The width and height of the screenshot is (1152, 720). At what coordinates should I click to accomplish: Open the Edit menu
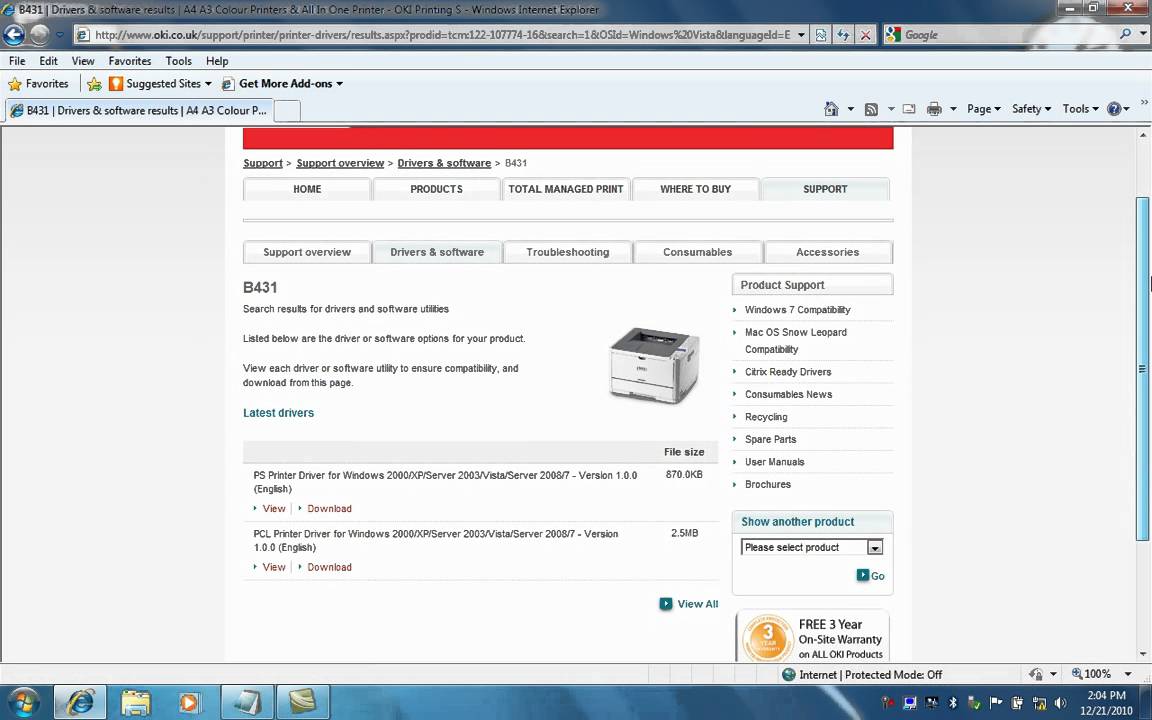coord(48,61)
